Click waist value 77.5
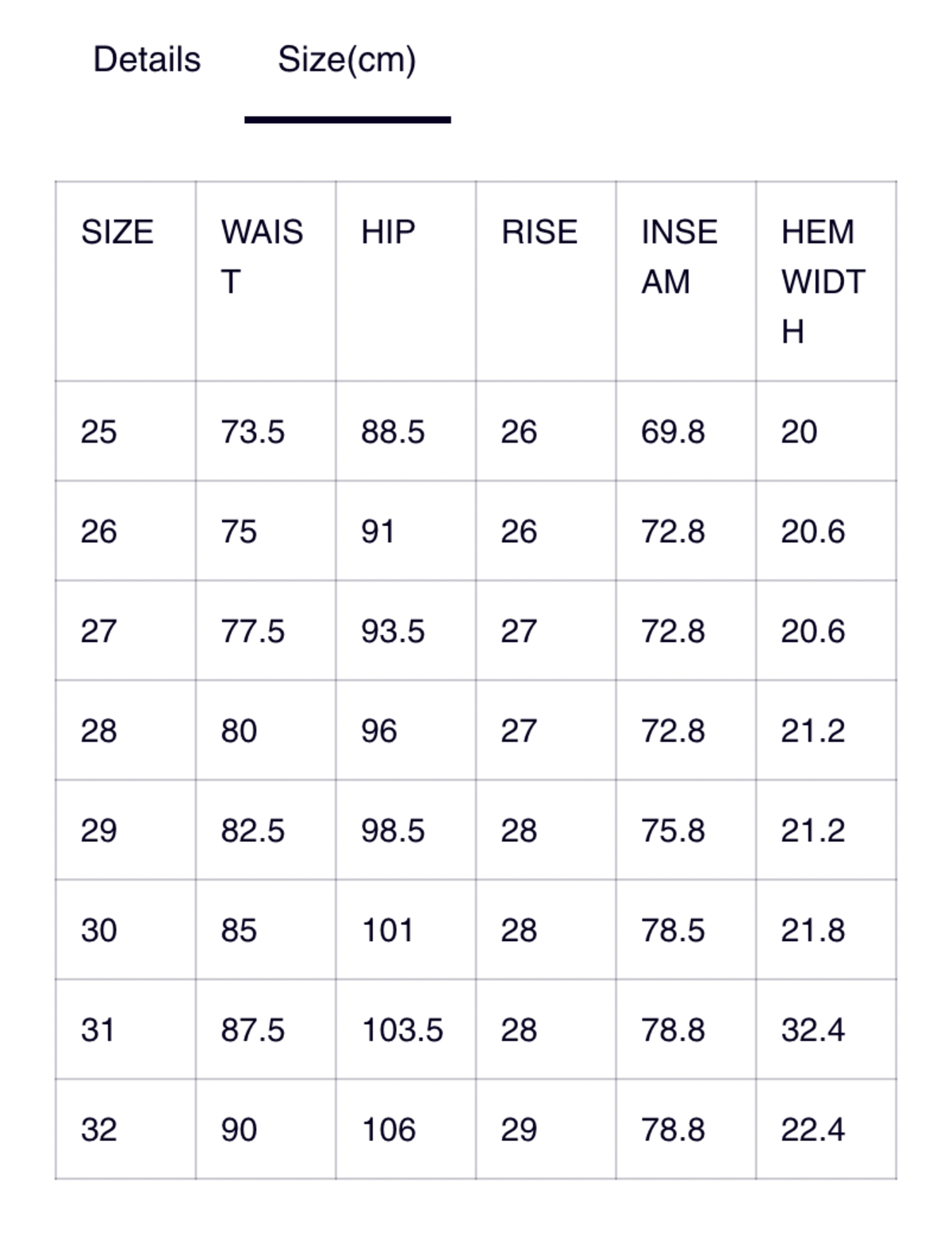Image resolution: width=952 pixels, height=1244 pixels. pyautogui.click(x=252, y=632)
